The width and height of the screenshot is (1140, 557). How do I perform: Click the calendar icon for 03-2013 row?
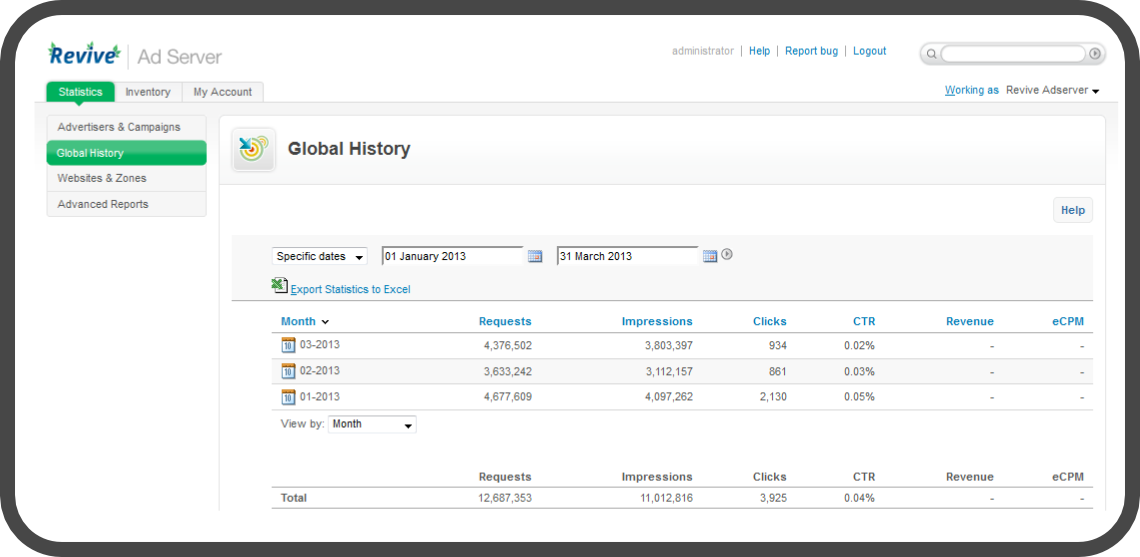pyautogui.click(x=289, y=345)
